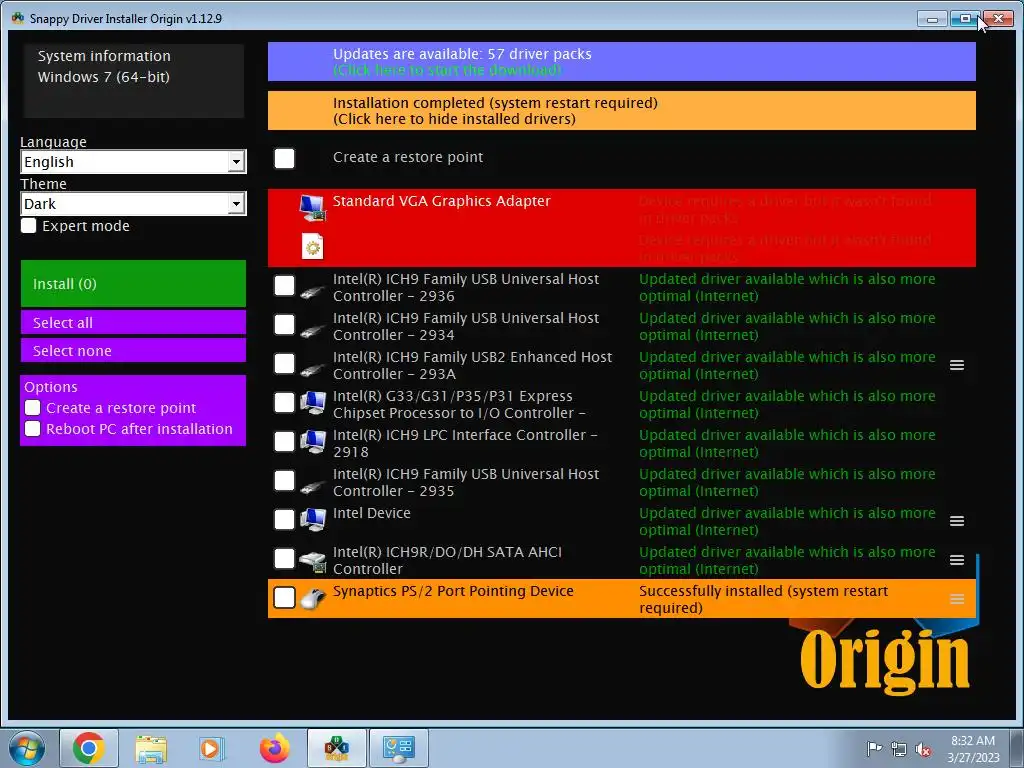Click the Select all button
Viewport: 1024px width, 768px height.
133,323
